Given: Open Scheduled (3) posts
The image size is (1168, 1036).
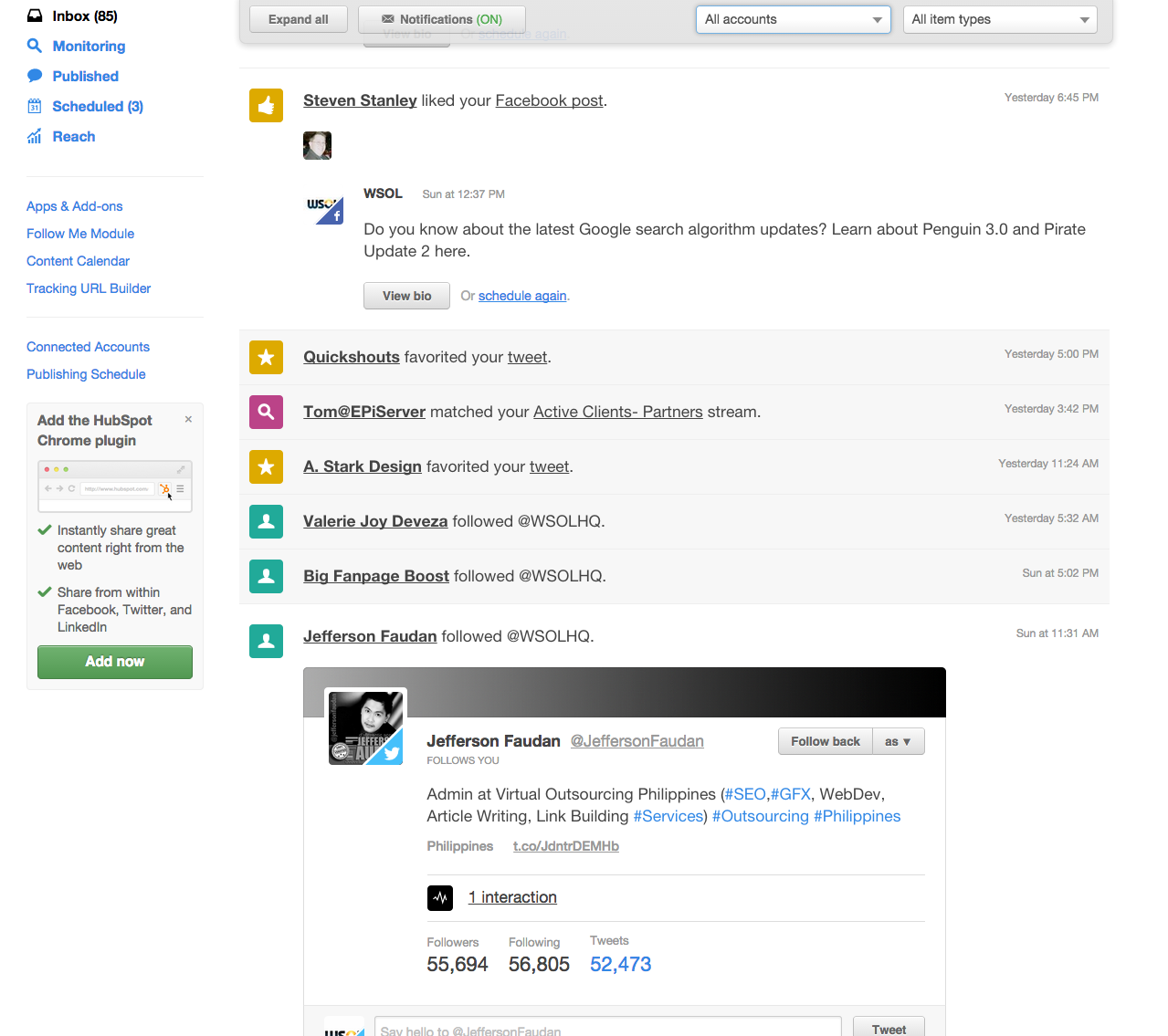Looking at the screenshot, I should [98, 106].
